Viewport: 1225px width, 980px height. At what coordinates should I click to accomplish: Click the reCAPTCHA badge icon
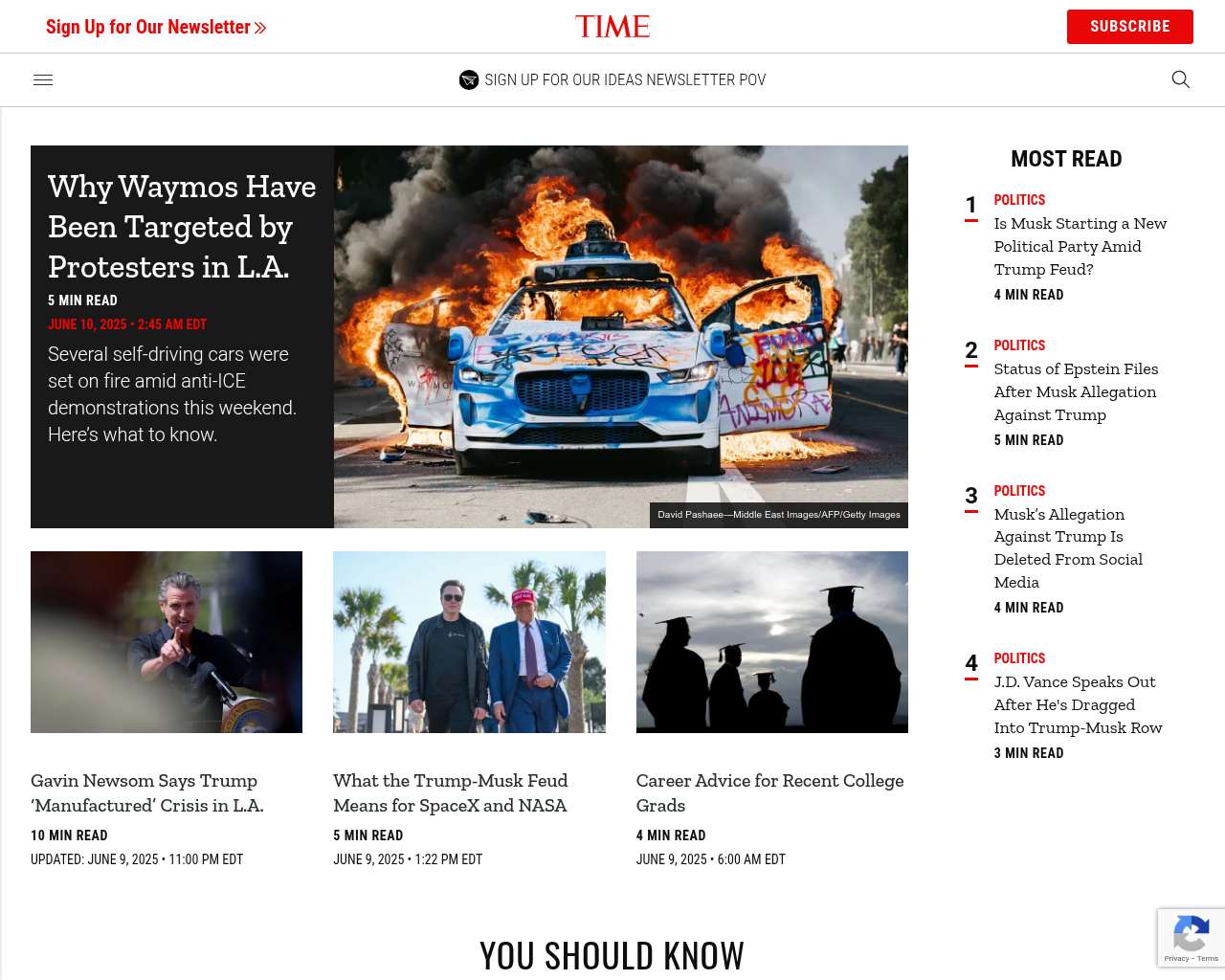1191,935
